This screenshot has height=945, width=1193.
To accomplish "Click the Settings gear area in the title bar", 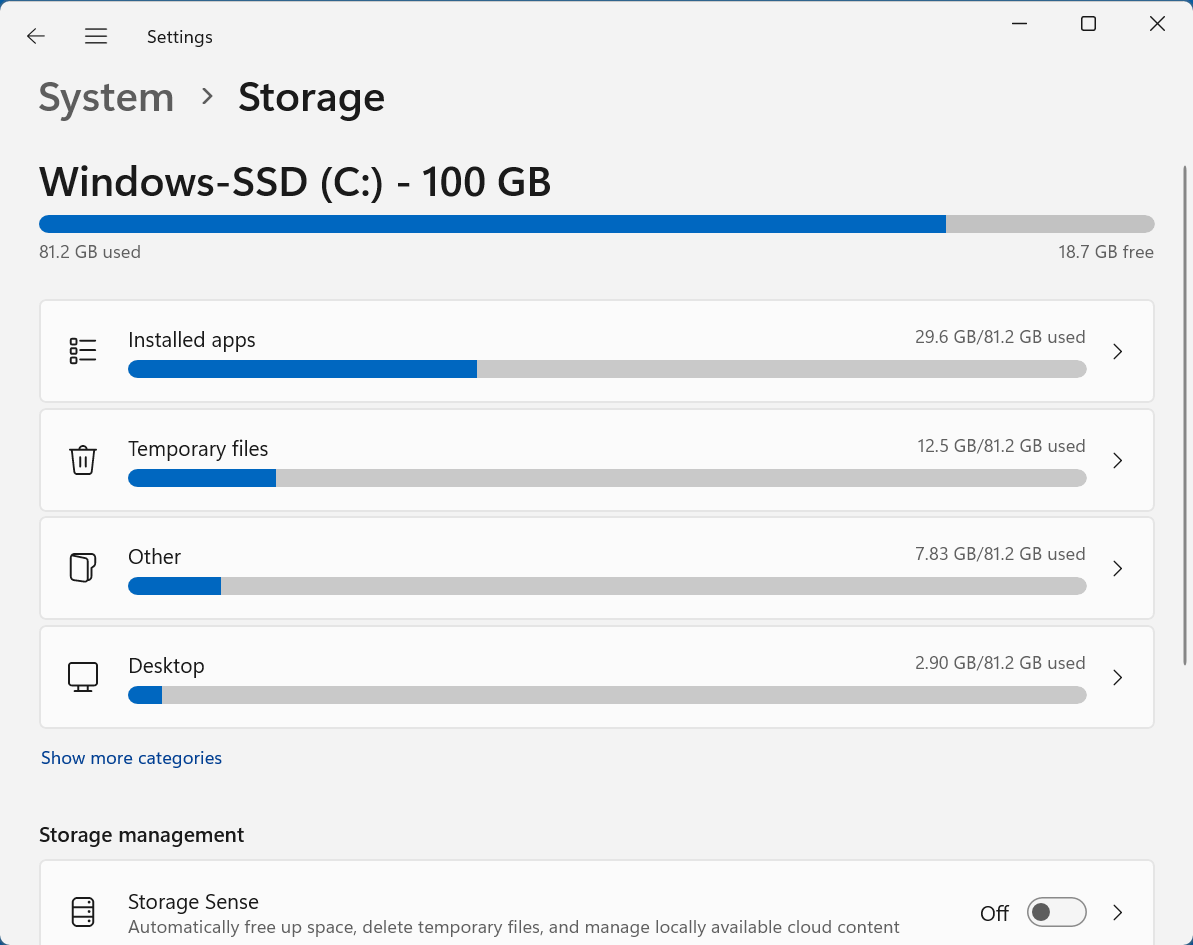I will point(180,36).
